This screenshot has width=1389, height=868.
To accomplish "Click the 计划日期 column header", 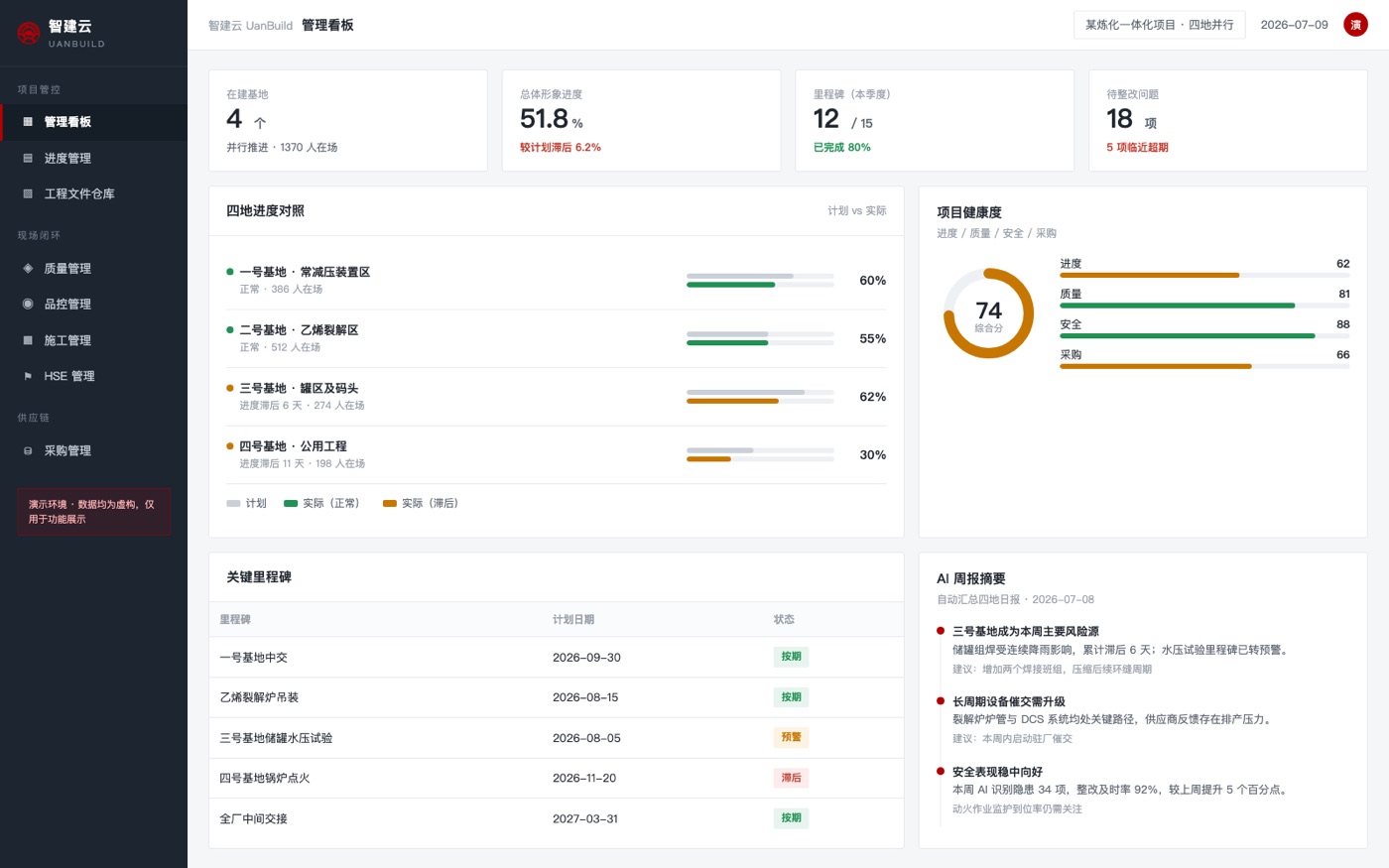I will [x=573, y=619].
